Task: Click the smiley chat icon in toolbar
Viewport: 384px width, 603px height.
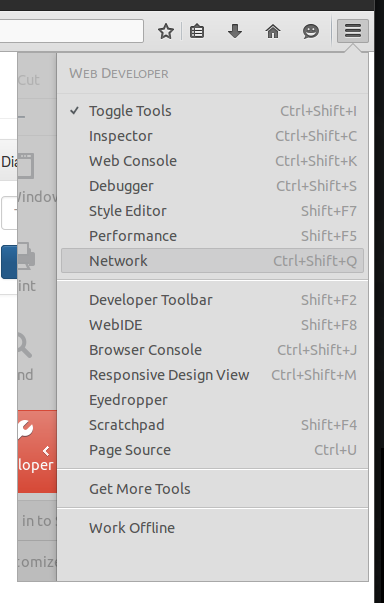Action: [311, 31]
